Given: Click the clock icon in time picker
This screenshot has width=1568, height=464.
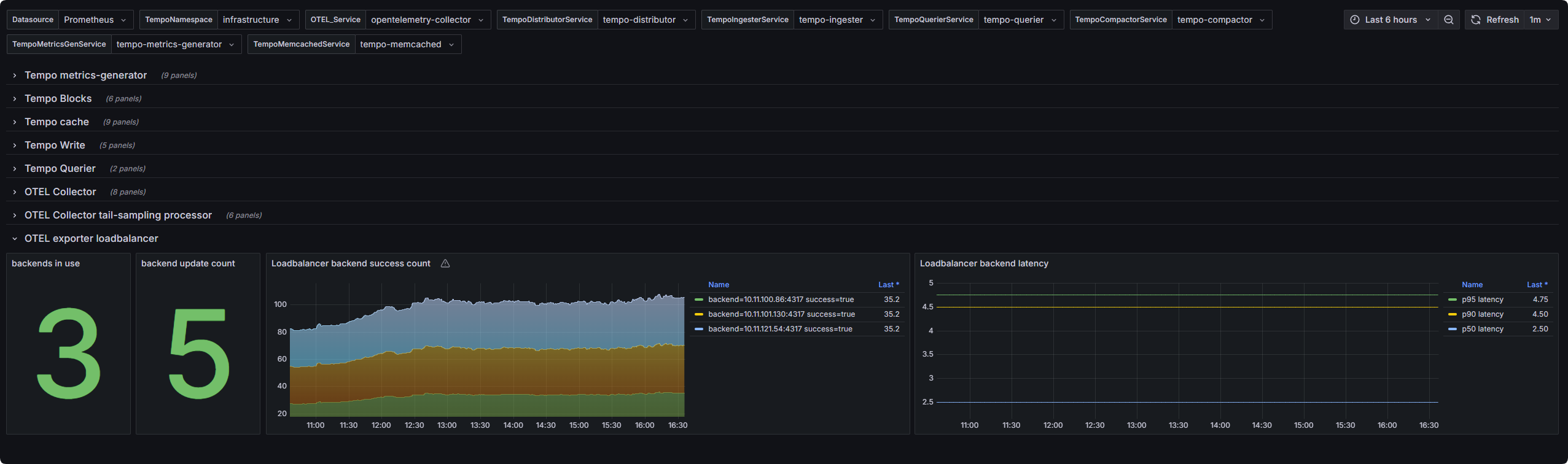Looking at the screenshot, I should [x=1354, y=20].
